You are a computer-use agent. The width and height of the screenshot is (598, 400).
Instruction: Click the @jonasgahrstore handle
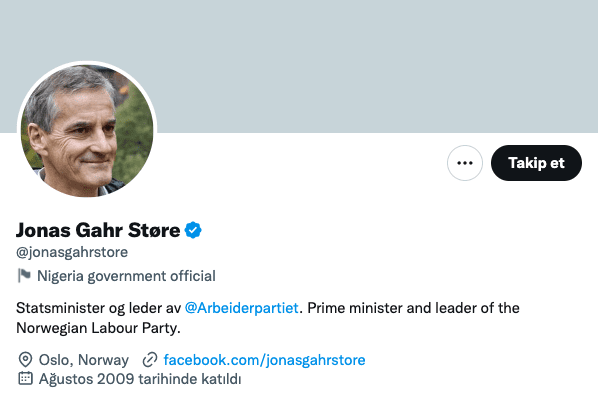tap(72, 252)
